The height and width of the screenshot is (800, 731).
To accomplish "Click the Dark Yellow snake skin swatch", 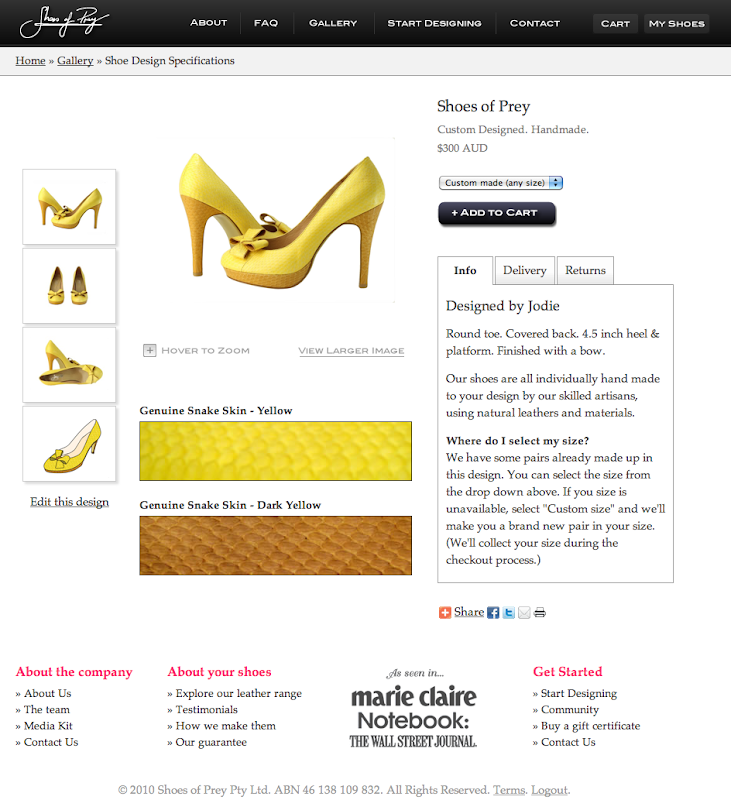I will coord(275,546).
